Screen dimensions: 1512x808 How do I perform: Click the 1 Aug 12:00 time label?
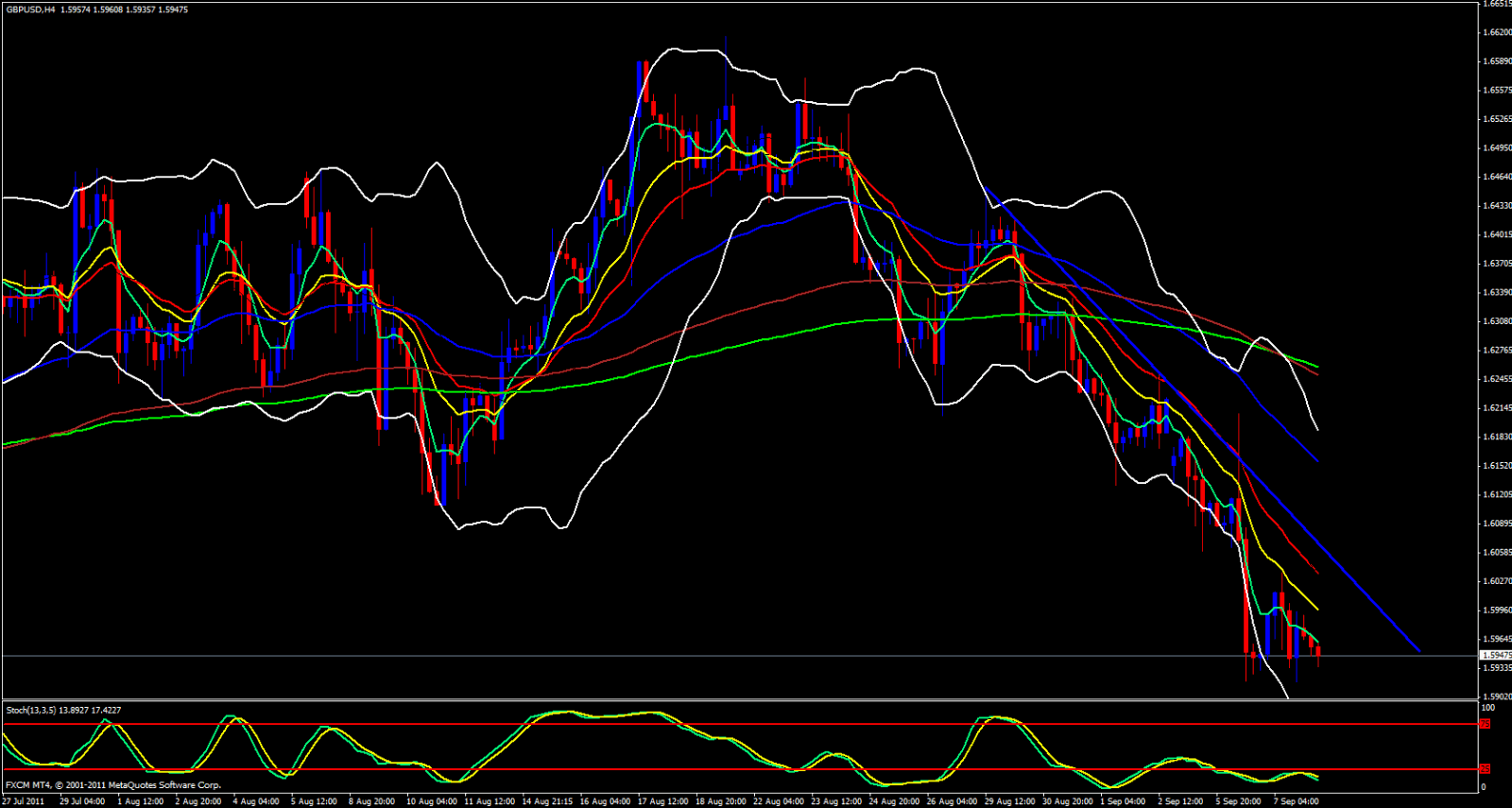[141, 801]
